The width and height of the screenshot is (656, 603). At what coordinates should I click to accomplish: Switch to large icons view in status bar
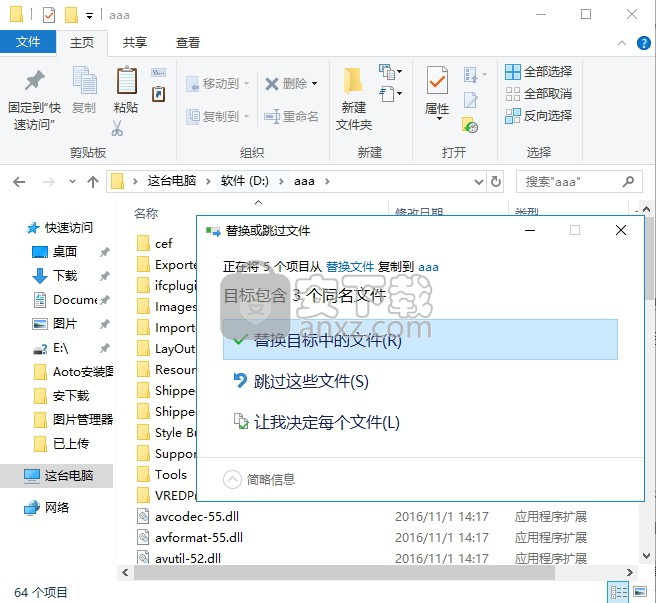640,592
